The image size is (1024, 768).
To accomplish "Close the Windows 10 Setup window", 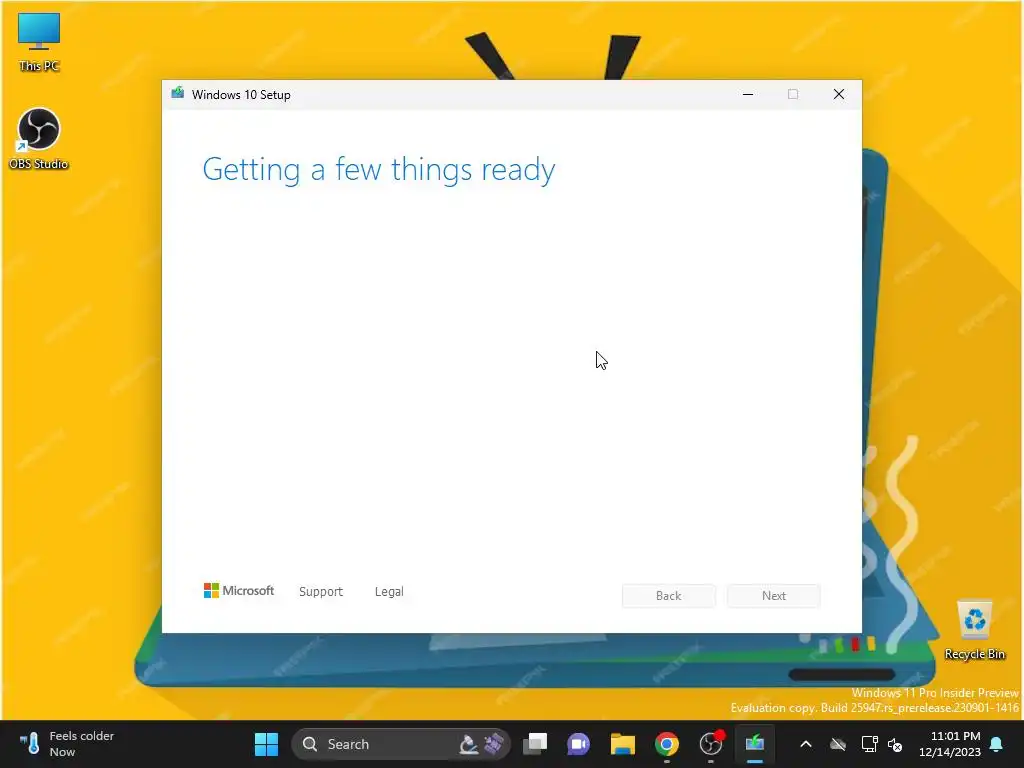I will tap(839, 95).
